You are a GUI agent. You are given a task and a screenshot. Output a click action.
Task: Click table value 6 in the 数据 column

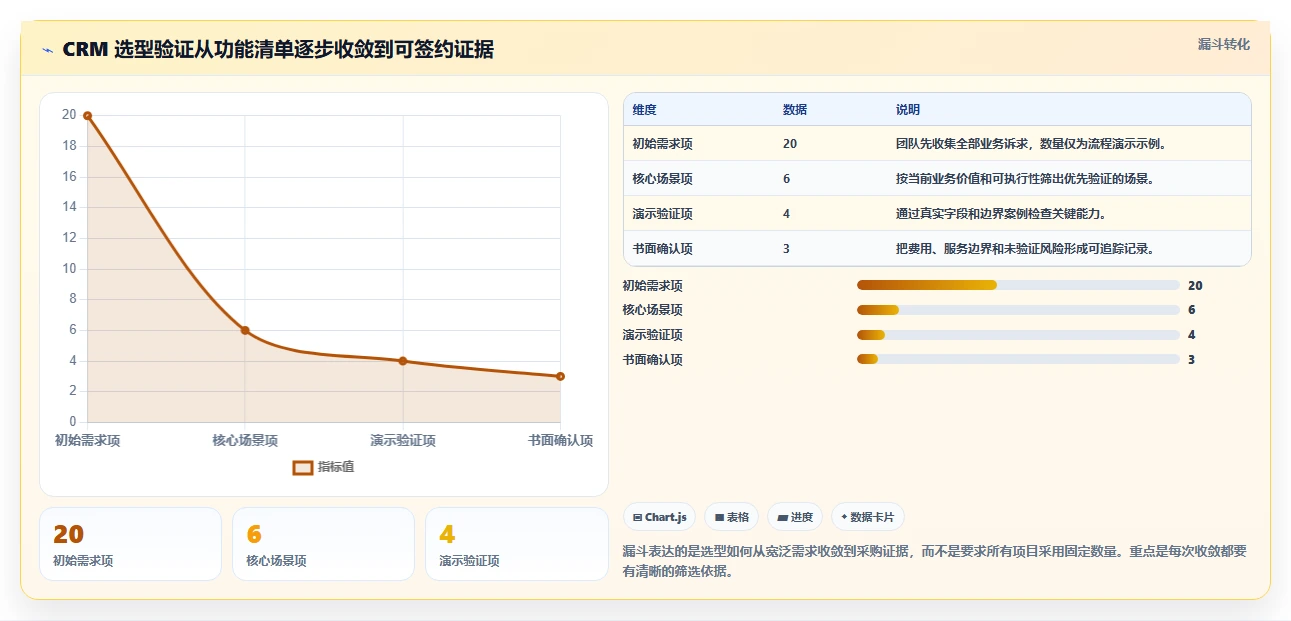(x=786, y=179)
